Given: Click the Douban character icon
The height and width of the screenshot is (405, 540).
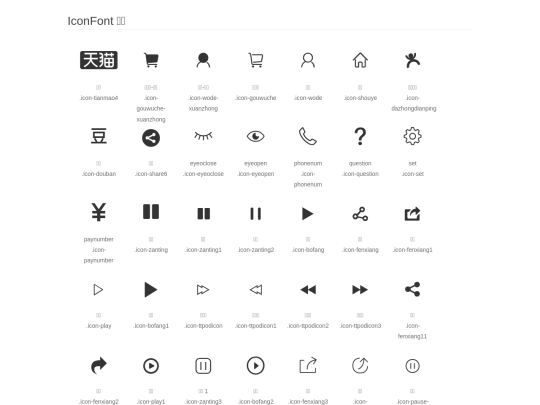Looking at the screenshot, I should [x=99, y=136].
